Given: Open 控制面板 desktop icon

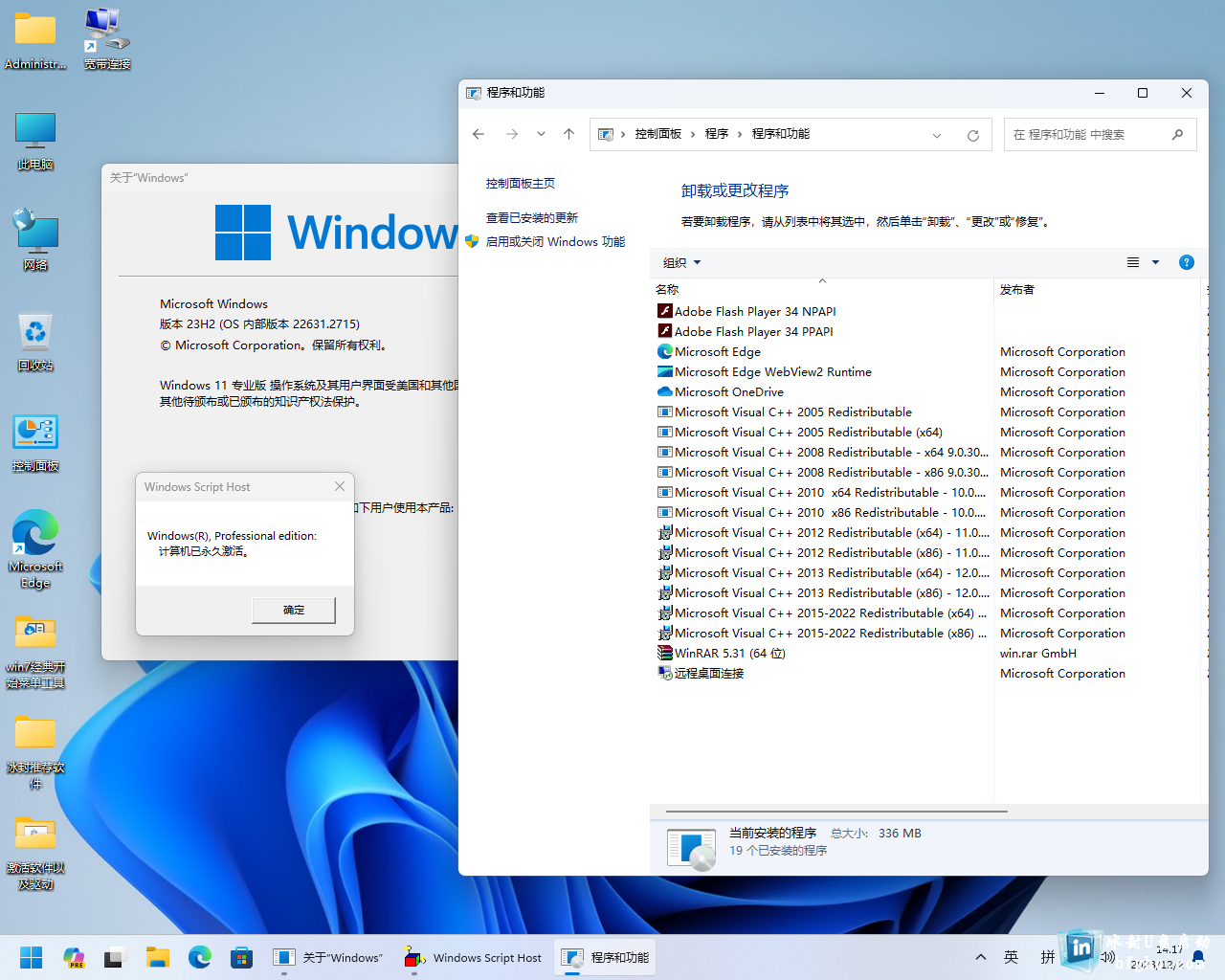Looking at the screenshot, I should (35, 442).
